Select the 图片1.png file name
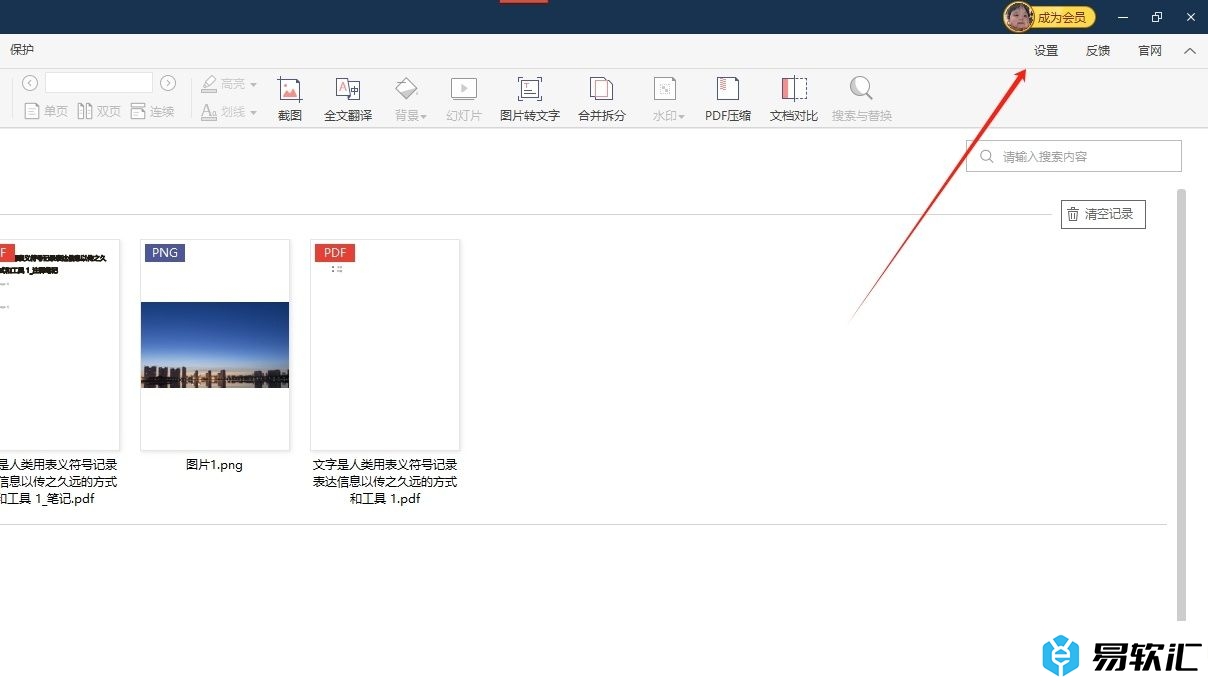This screenshot has width=1208, height=681. tap(215, 465)
